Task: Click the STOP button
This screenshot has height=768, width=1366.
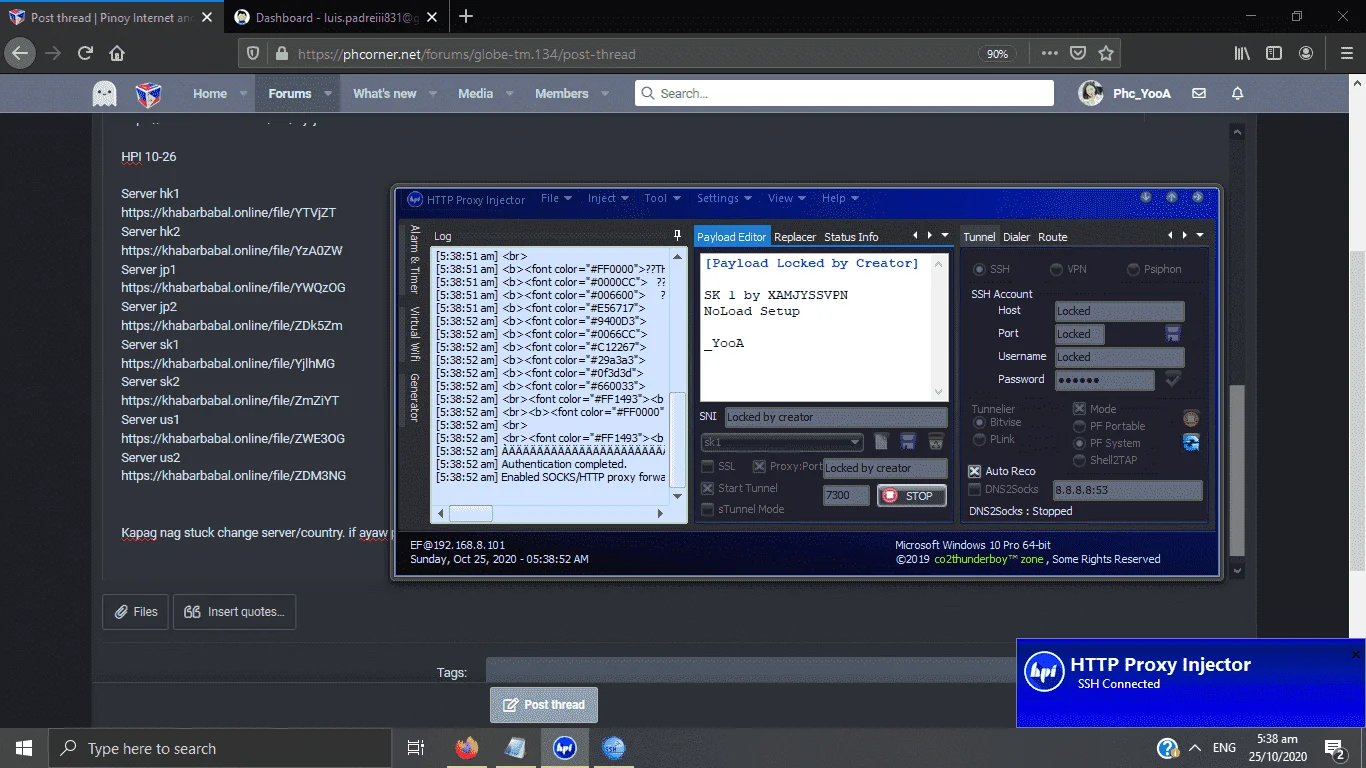Action: pyautogui.click(x=911, y=495)
